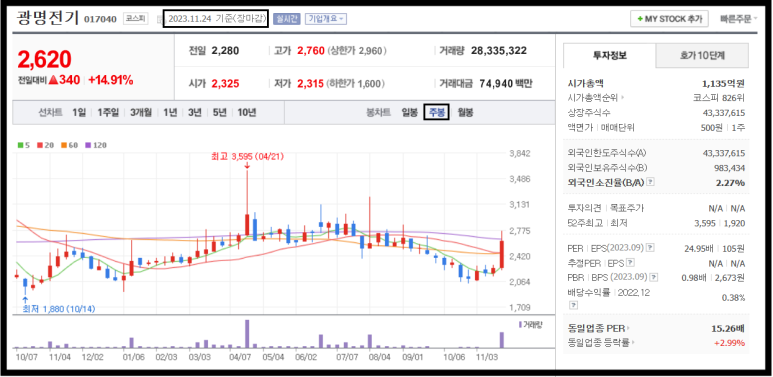Click the 고가 value 2,760
773x377 pixels.
[311, 51]
